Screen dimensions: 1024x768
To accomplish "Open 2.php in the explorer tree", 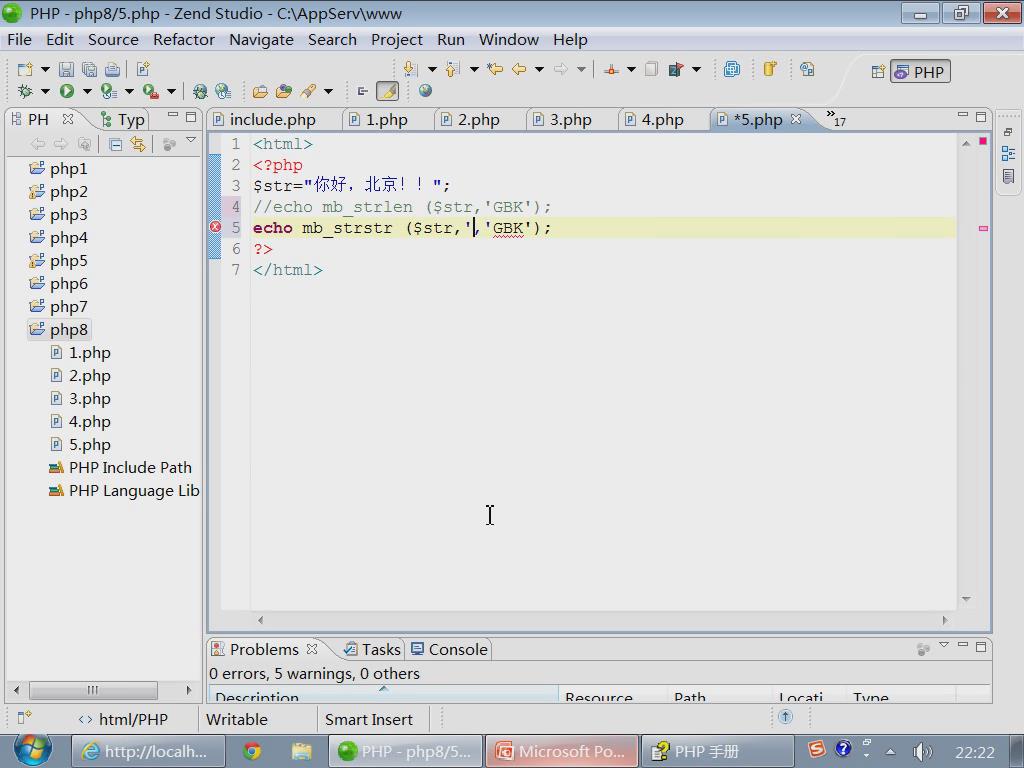I will 81,376.
